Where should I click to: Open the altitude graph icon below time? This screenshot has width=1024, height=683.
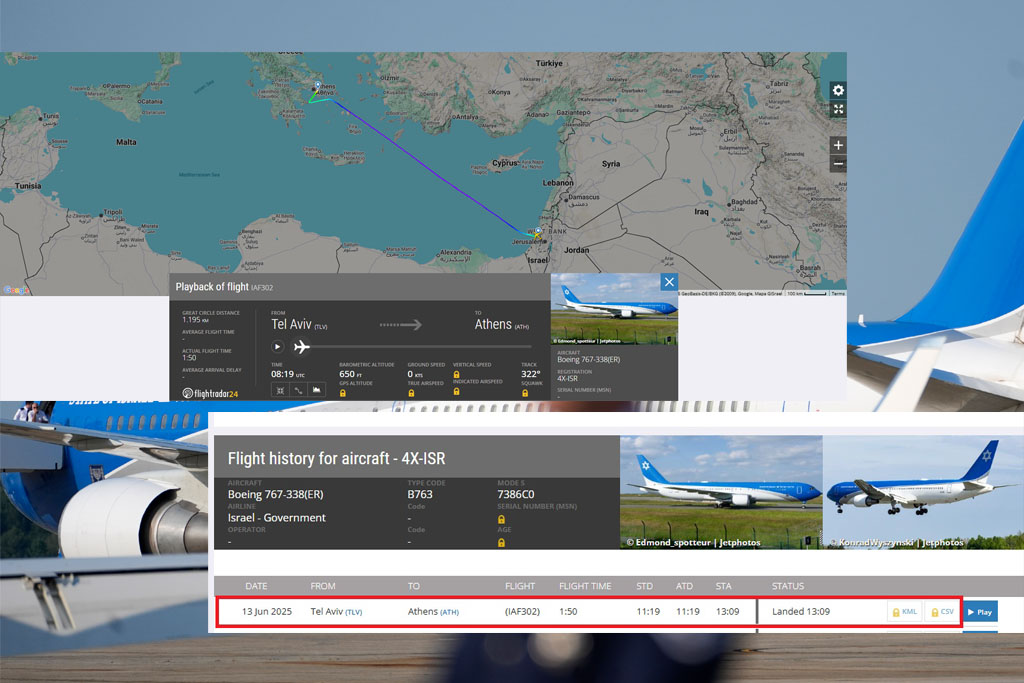click(317, 390)
